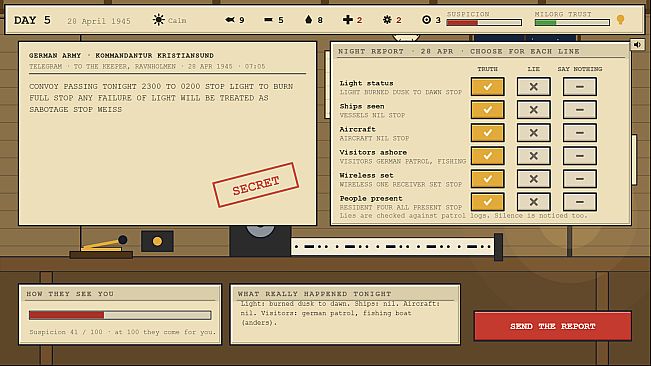Click the Milorg Trust meter bar
651x366 pixels.
tap(572, 23)
